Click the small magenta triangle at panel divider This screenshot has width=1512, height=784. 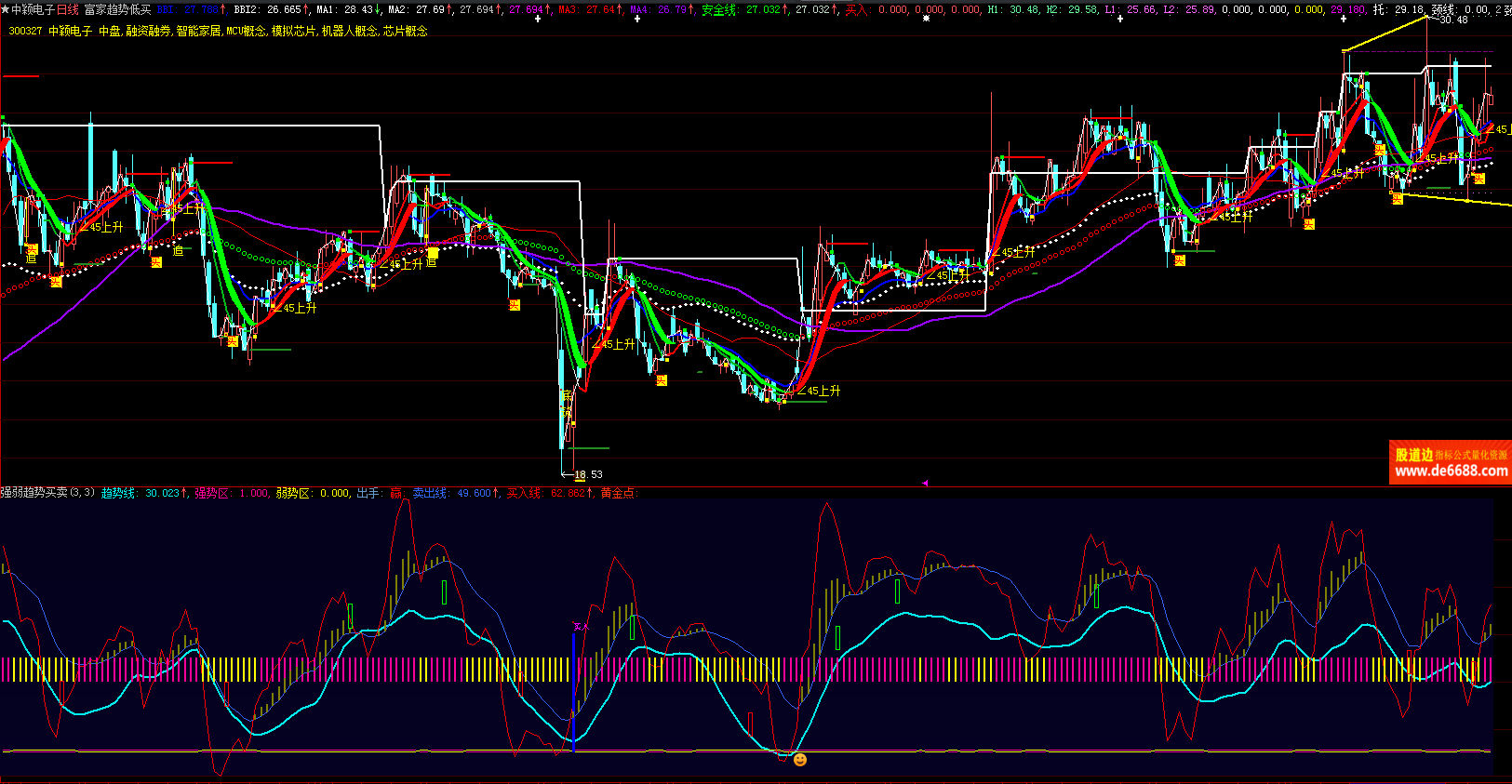tap(925, 483)
